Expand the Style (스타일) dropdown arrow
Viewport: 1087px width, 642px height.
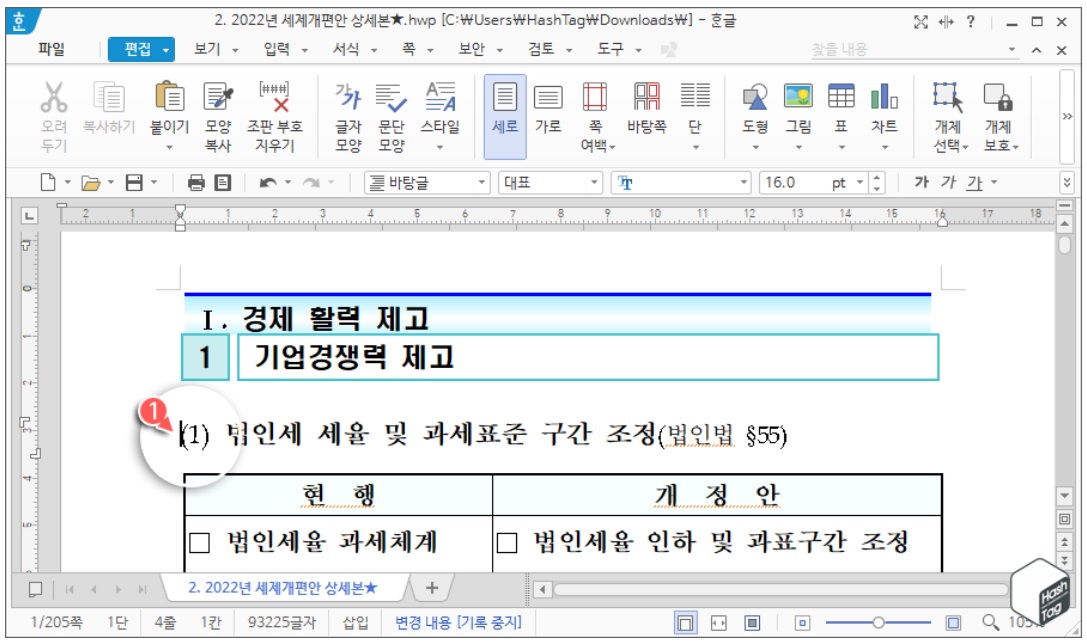click(x=440, y=147)
